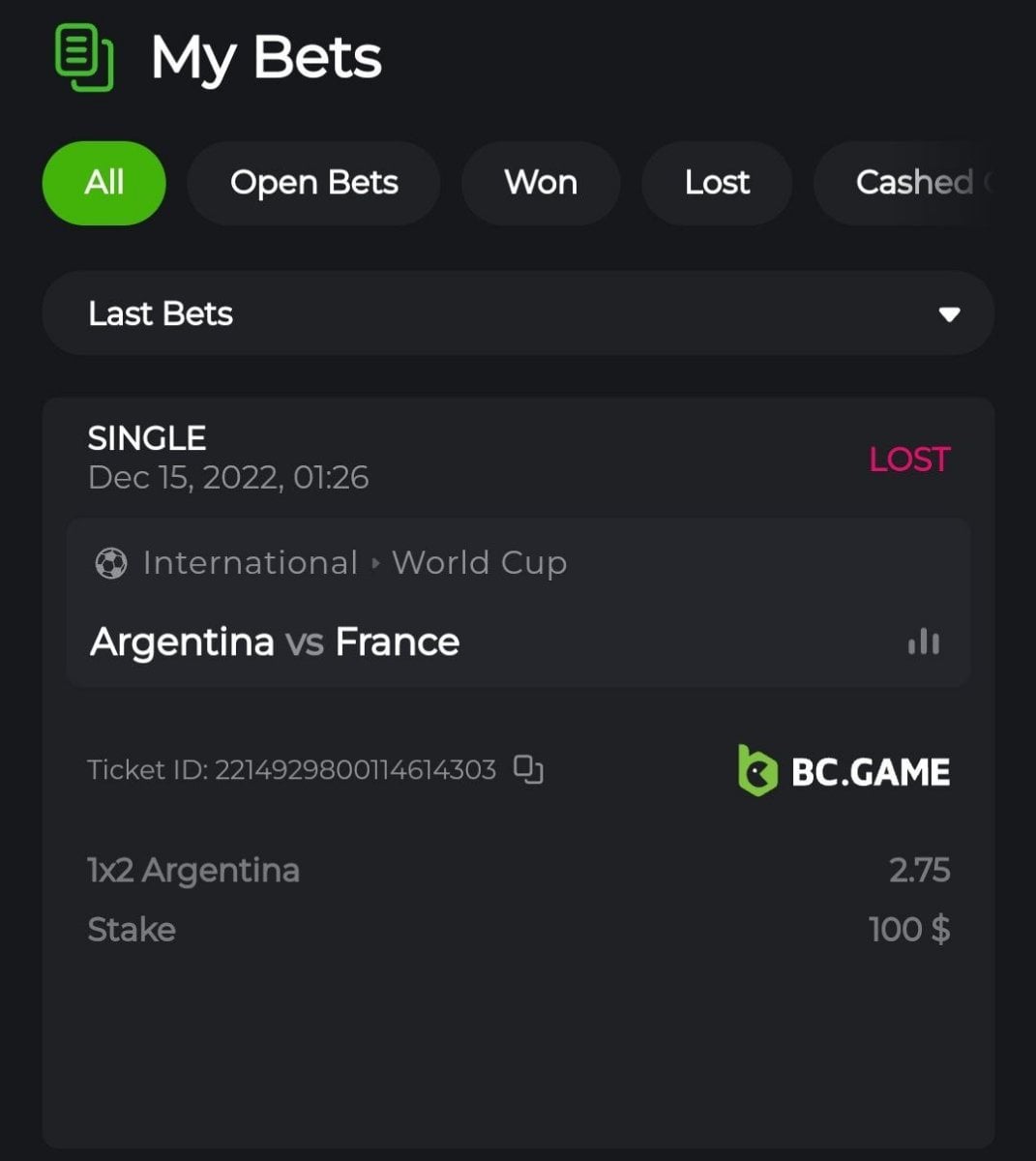Copy the ticket ID with copy icon

pos(528,769)
